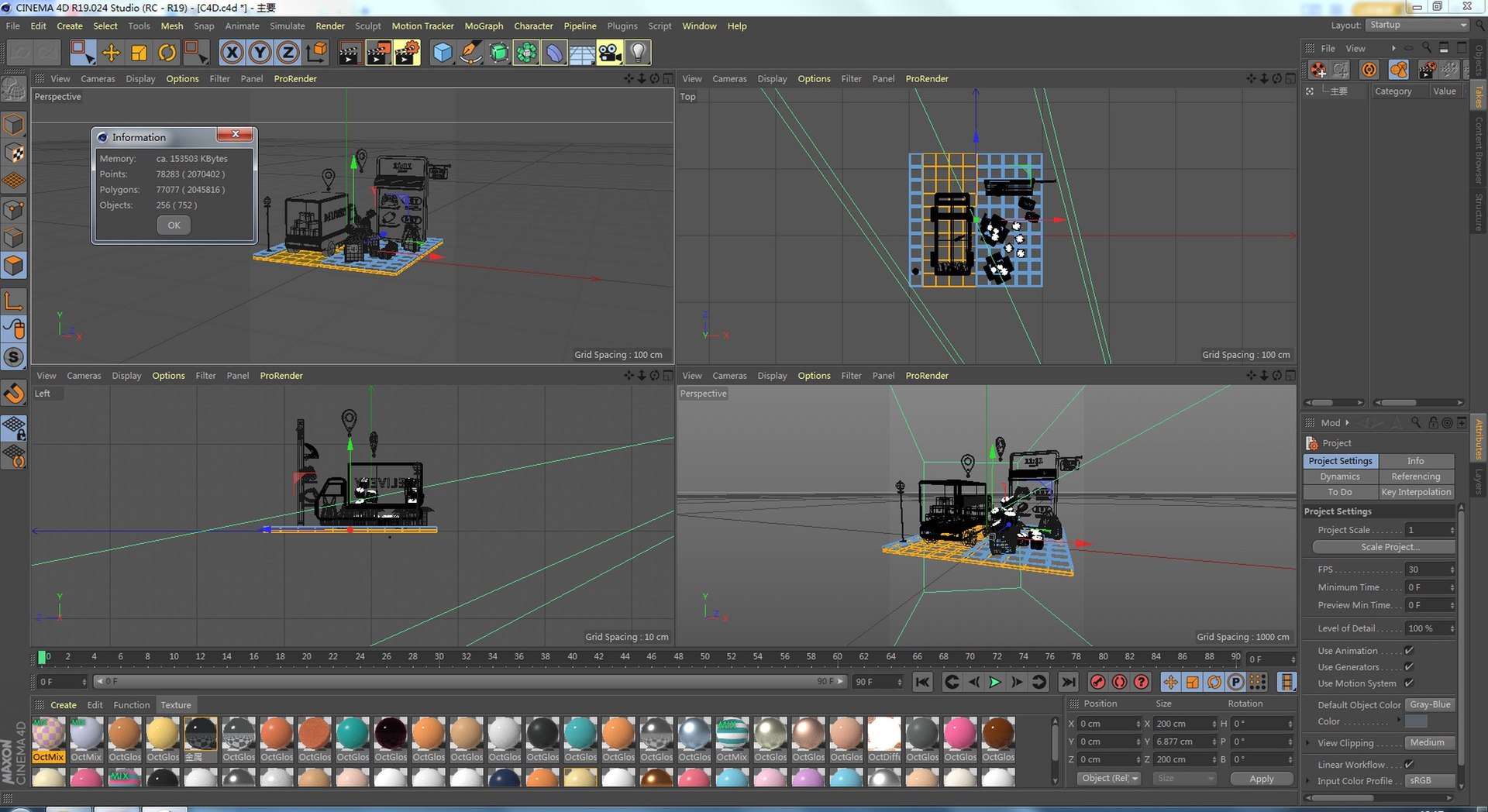Open the Key Interpolation tab

coord(1415,492)
